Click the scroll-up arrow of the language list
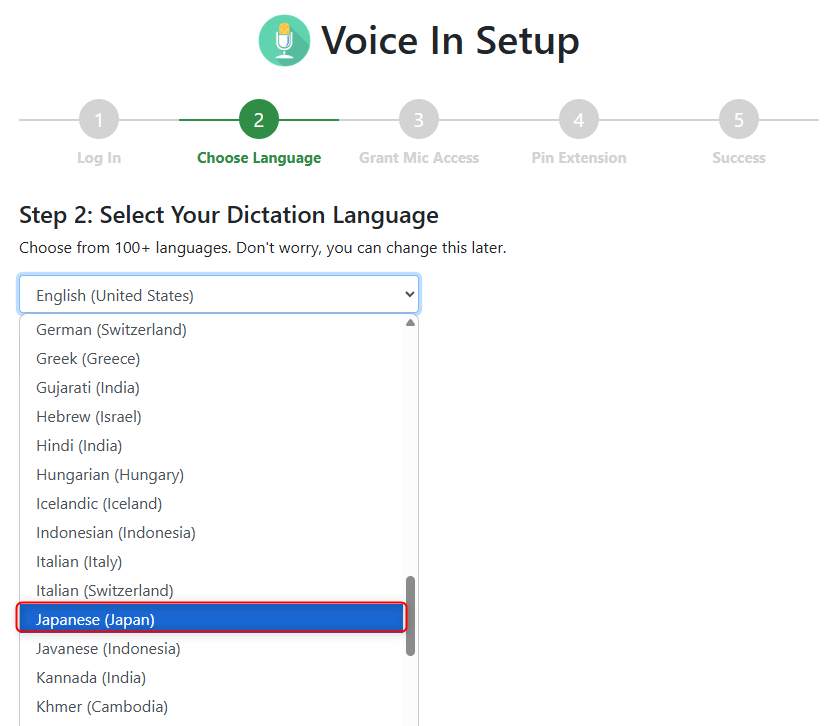Screen dimensions: 833x726 pos(410,323)
